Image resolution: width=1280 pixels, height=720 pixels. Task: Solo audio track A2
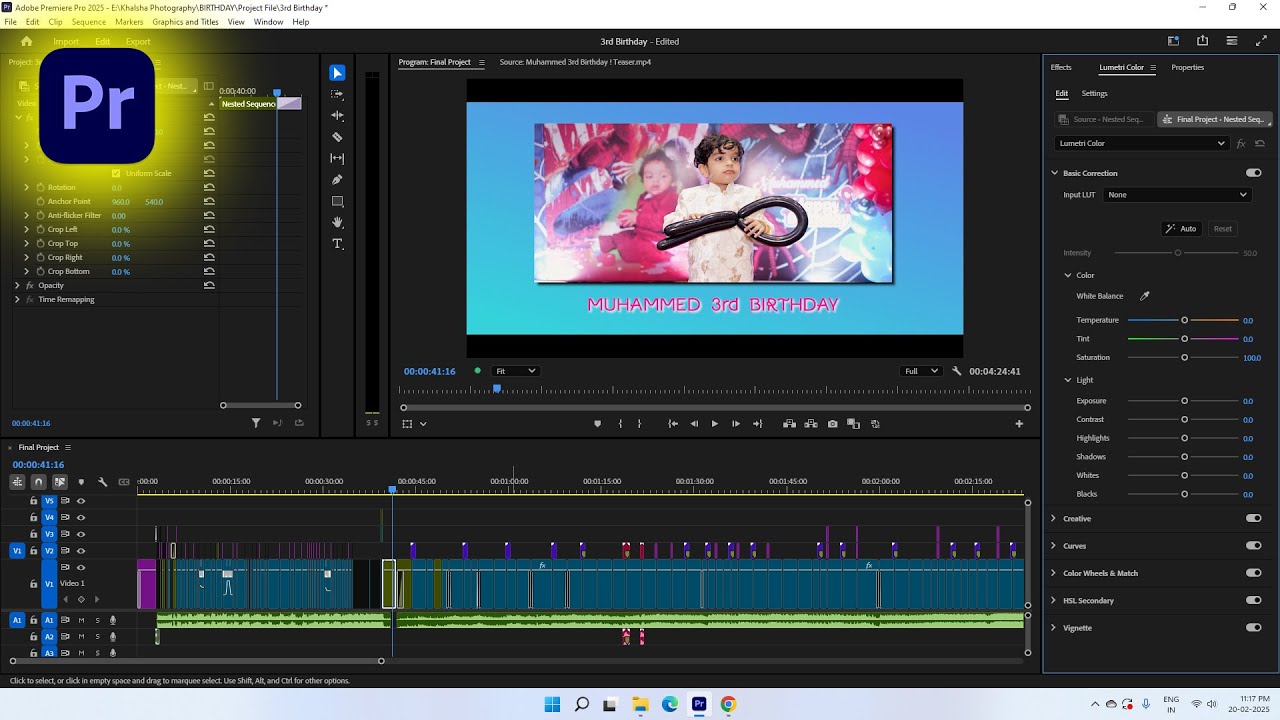[97, 637]
